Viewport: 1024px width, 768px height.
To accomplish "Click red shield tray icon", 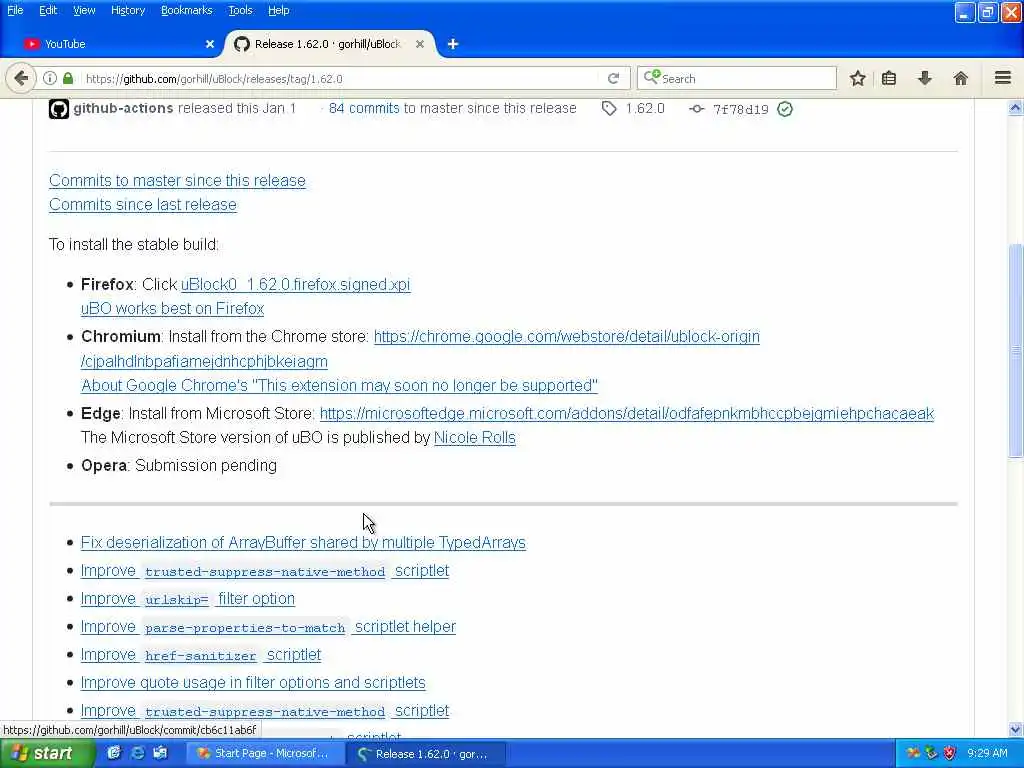I will pos(950,753).
